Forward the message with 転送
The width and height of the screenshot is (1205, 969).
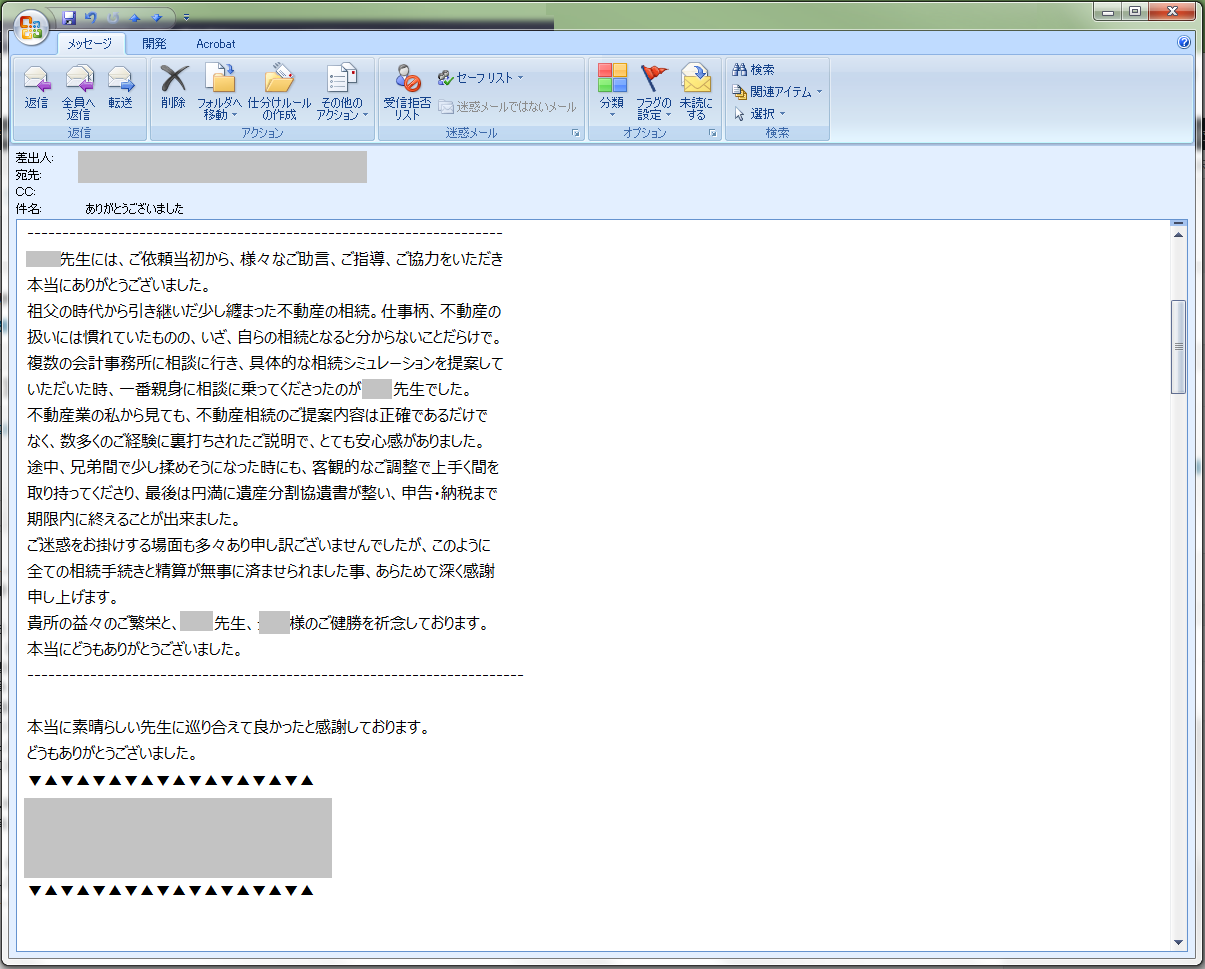tap(121, 88)
